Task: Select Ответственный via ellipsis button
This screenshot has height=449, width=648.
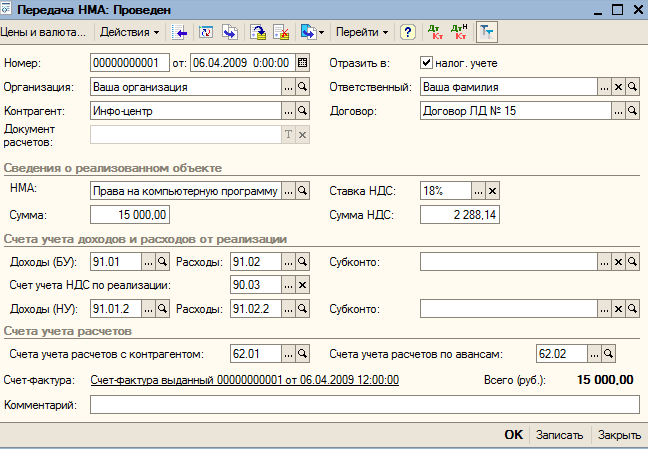Action: [x=604, y=87]
